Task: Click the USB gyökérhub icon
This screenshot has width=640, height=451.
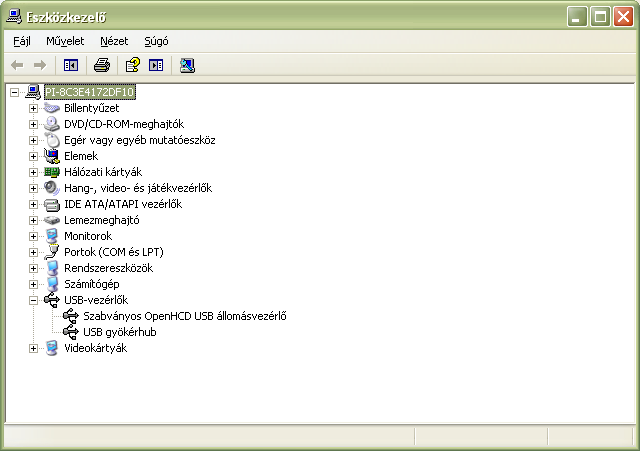Action: coord(71,332)
